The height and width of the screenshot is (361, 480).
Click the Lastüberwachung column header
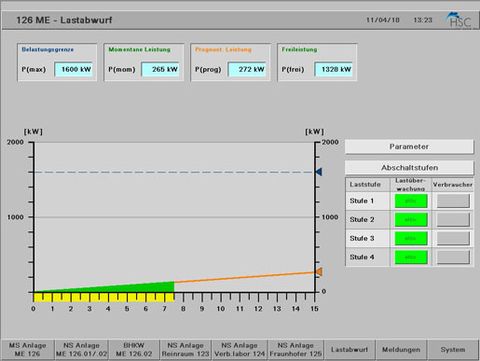(x=411, y=184)
